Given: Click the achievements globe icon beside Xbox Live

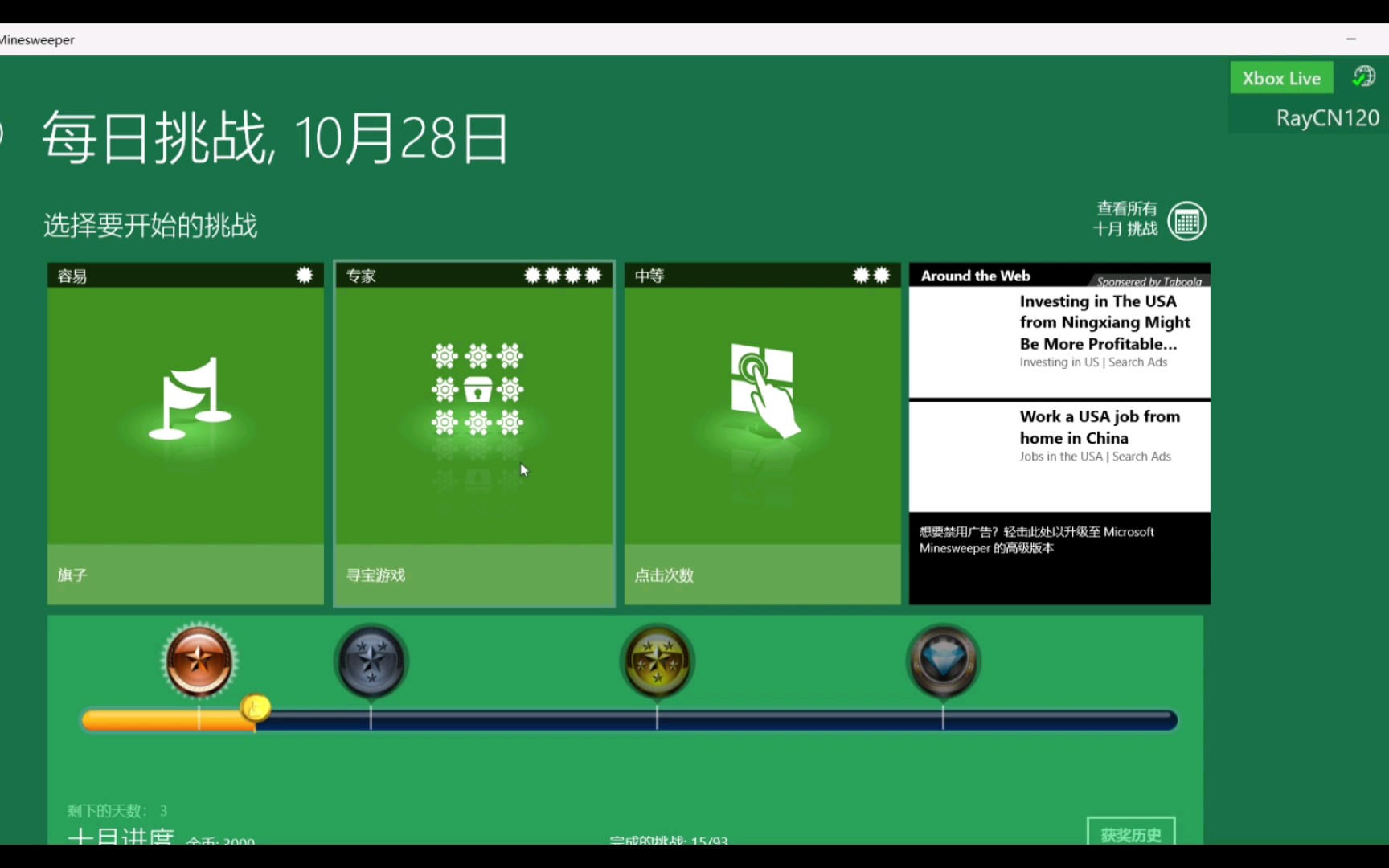Looking at the screenshot, I should pos(1364,77).
